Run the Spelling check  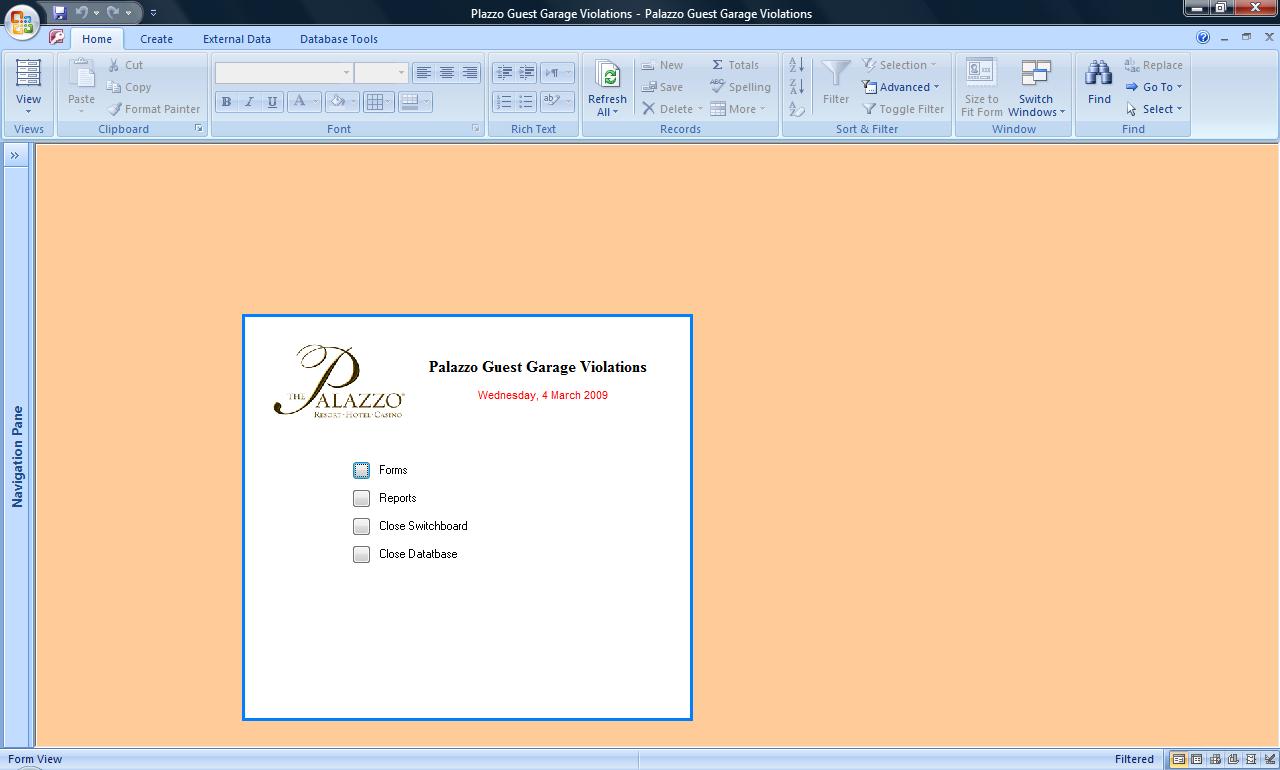(x=741, y=87)
